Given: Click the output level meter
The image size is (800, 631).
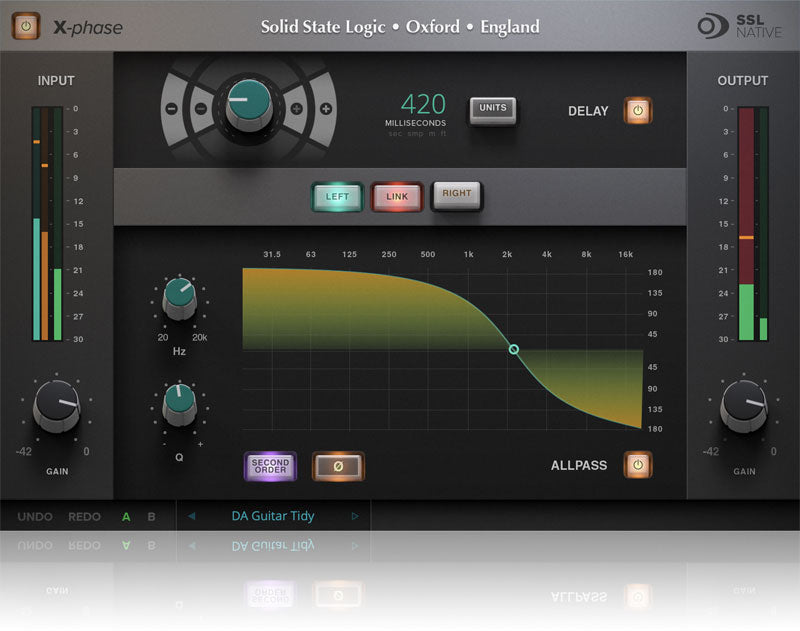Looking at the screenshot, I should (x=753, y=223).
